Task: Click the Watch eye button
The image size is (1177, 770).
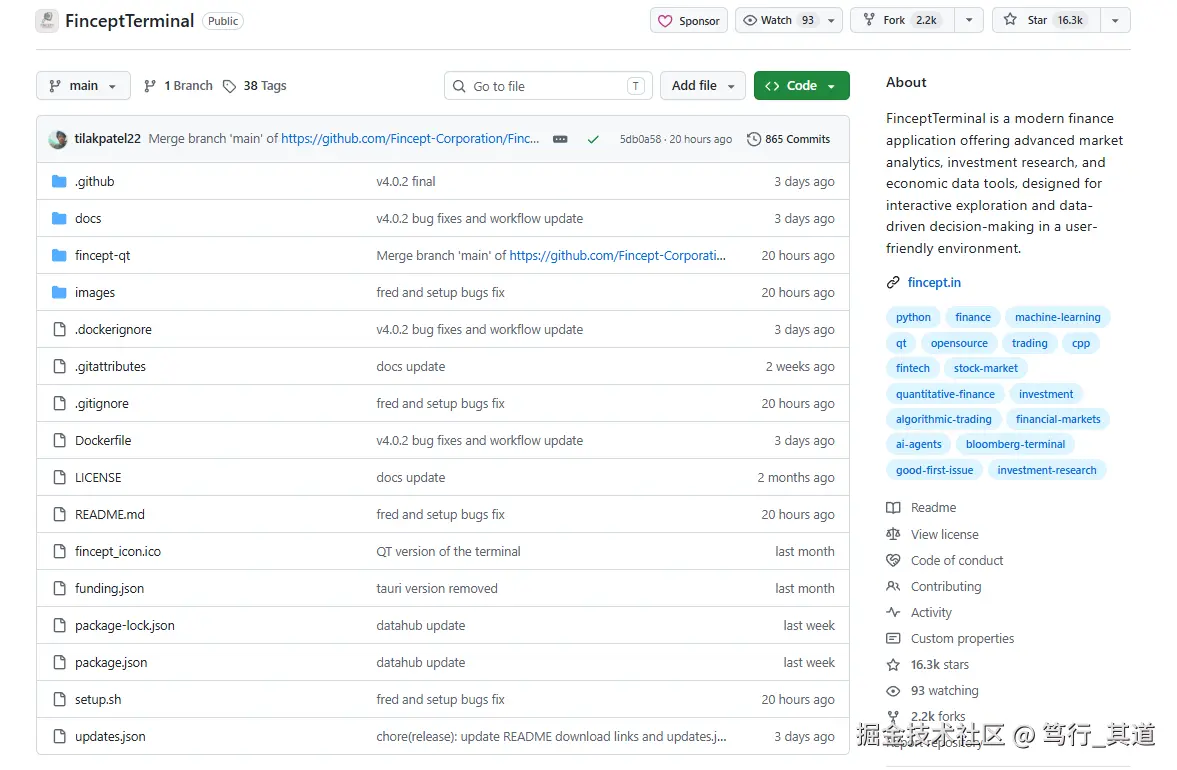Action: pyautogui.click(x=778, y=20)
